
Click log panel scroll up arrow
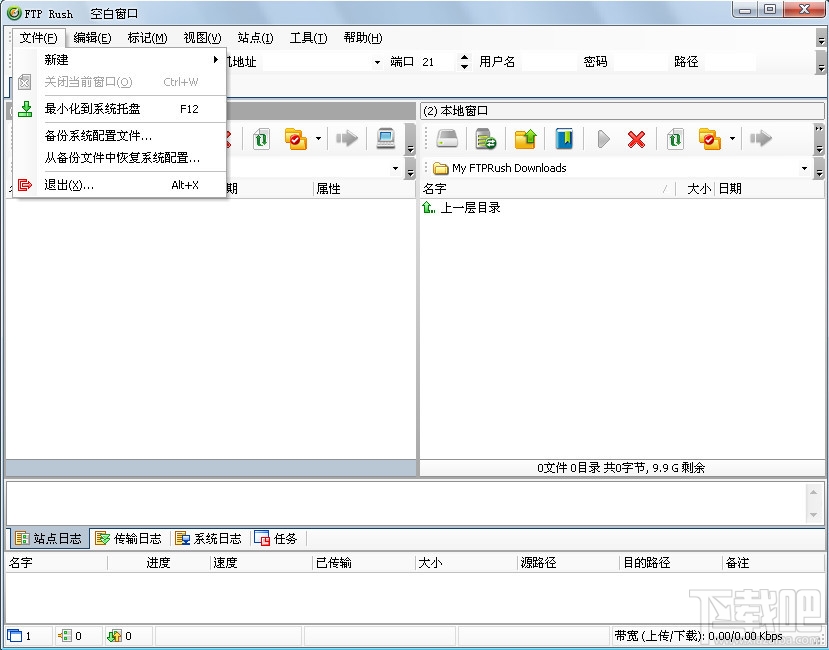click(x=813, y=492)
